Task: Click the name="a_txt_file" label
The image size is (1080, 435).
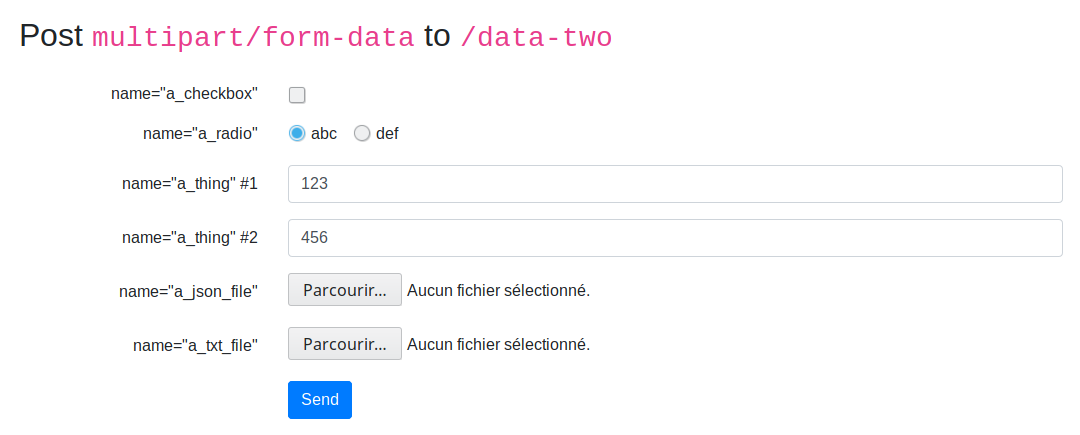Action: point(195,345)
